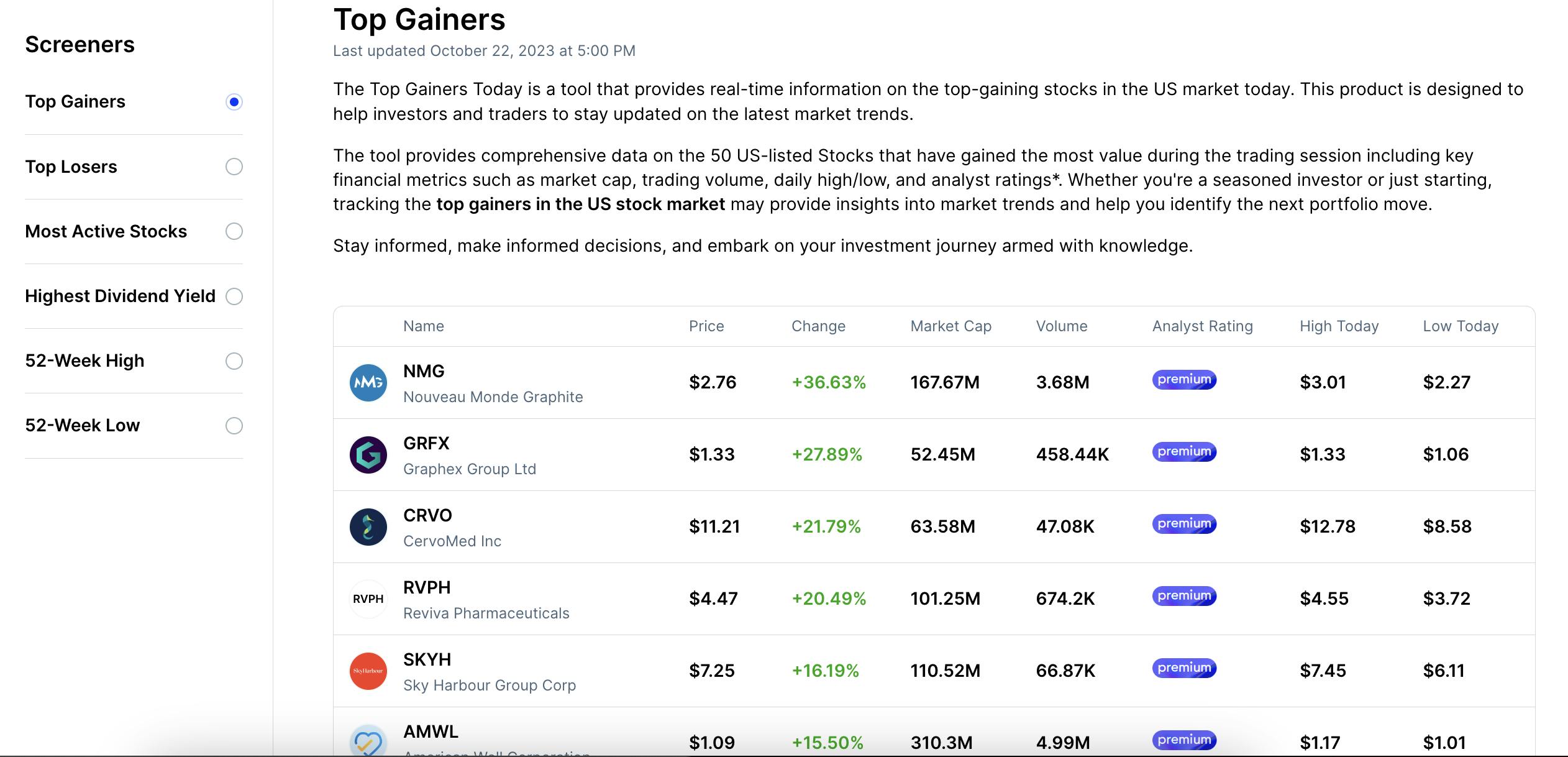Open the Nouveau Monde Graphite stock link
This screenshot has width=1568, height=757.
493,397
